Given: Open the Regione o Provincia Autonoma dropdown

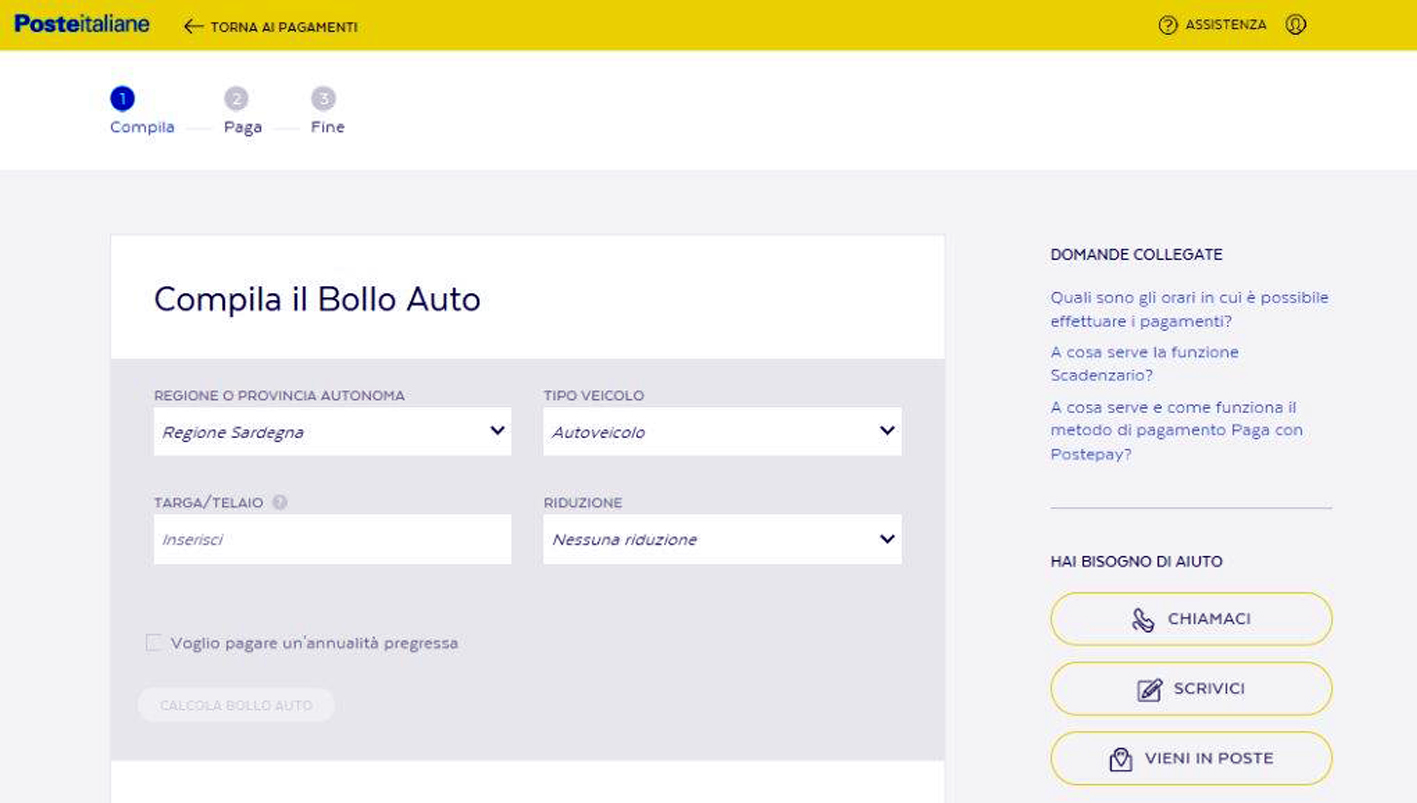Looking at the screenshot, I should (332, 432).
